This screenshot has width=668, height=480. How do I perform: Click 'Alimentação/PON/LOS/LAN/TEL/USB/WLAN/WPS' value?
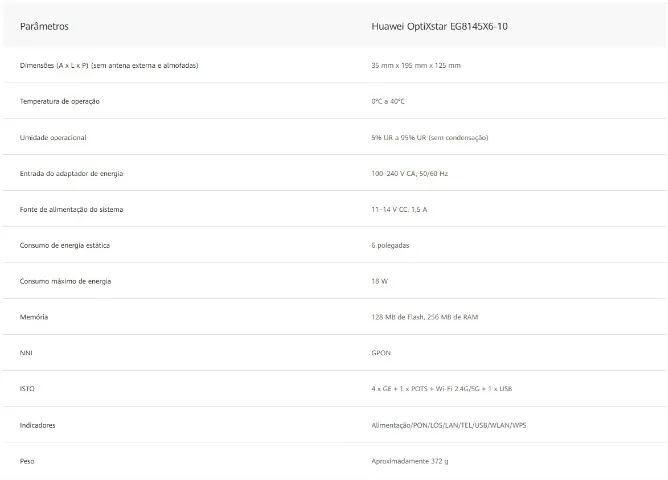coord(449,425)
